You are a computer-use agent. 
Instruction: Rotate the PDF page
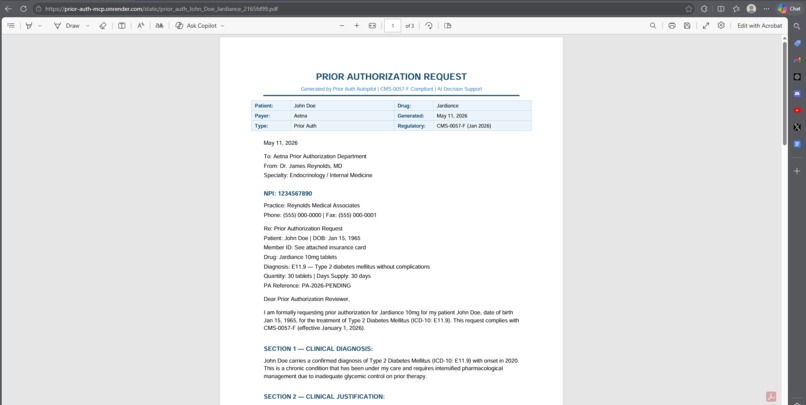click(x=429, y=26)
